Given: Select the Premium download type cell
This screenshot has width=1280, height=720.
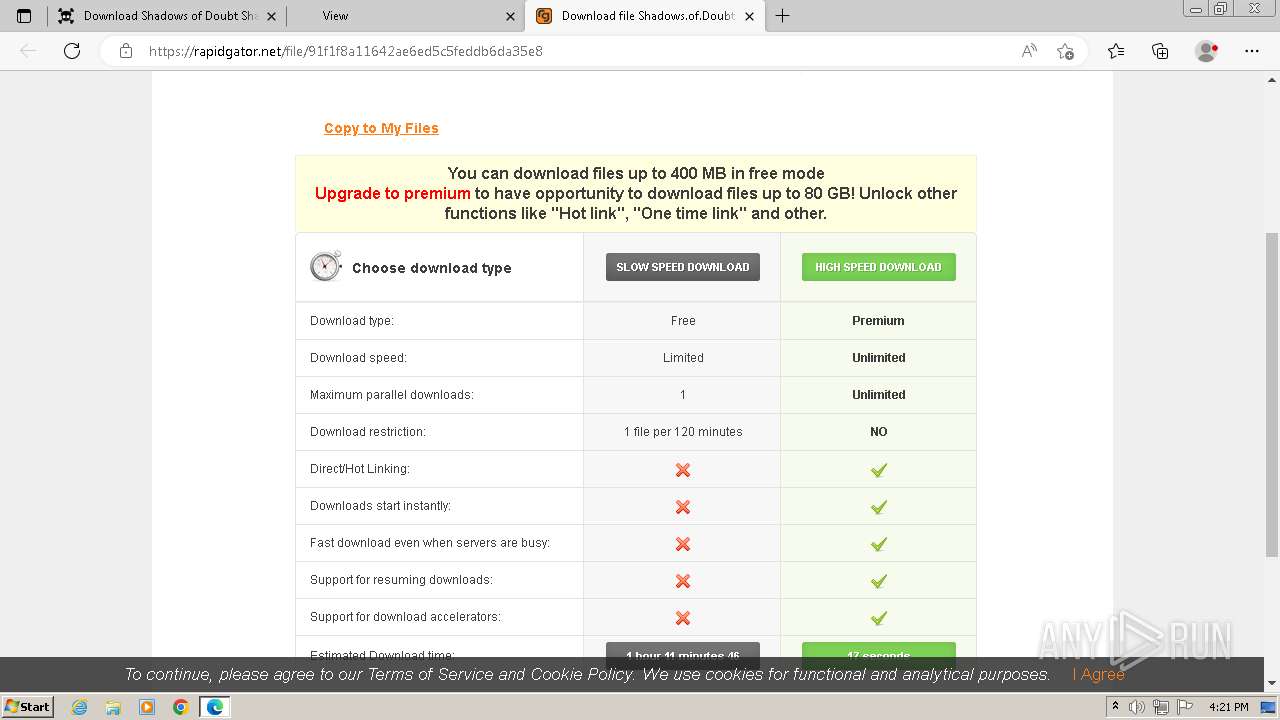Looking at the screenshot, I should [x=879, y=321].
